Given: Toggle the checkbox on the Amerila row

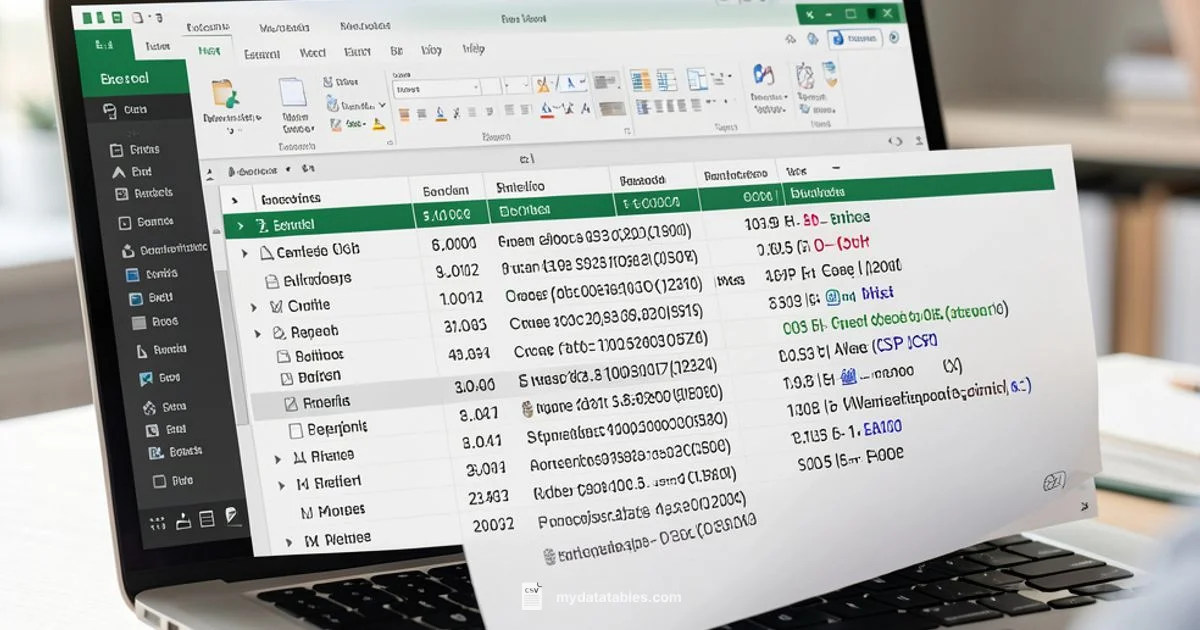Looking at the screenshot, I should click(x=291, y=401).
